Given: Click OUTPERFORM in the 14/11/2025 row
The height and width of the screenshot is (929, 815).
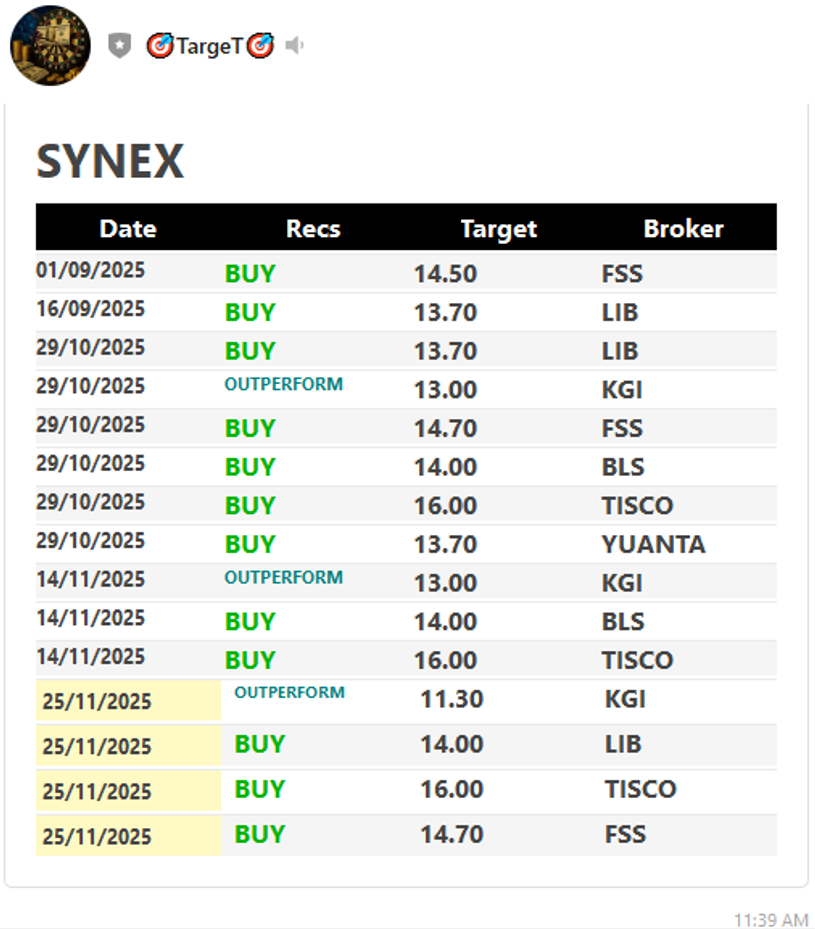Looking at the screenshot, I should coord(283,577).
